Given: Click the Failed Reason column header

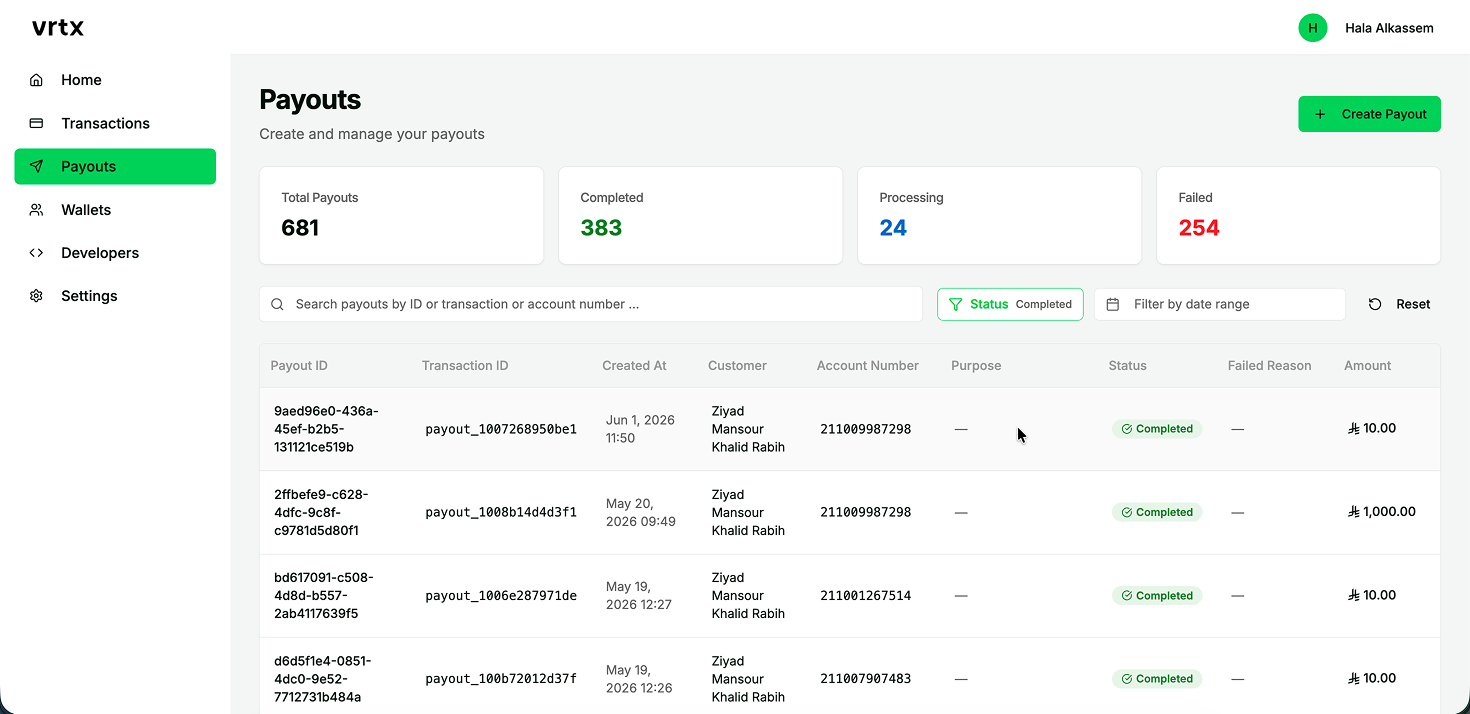Looking at the screenshot, I should tap(1269, 366).
